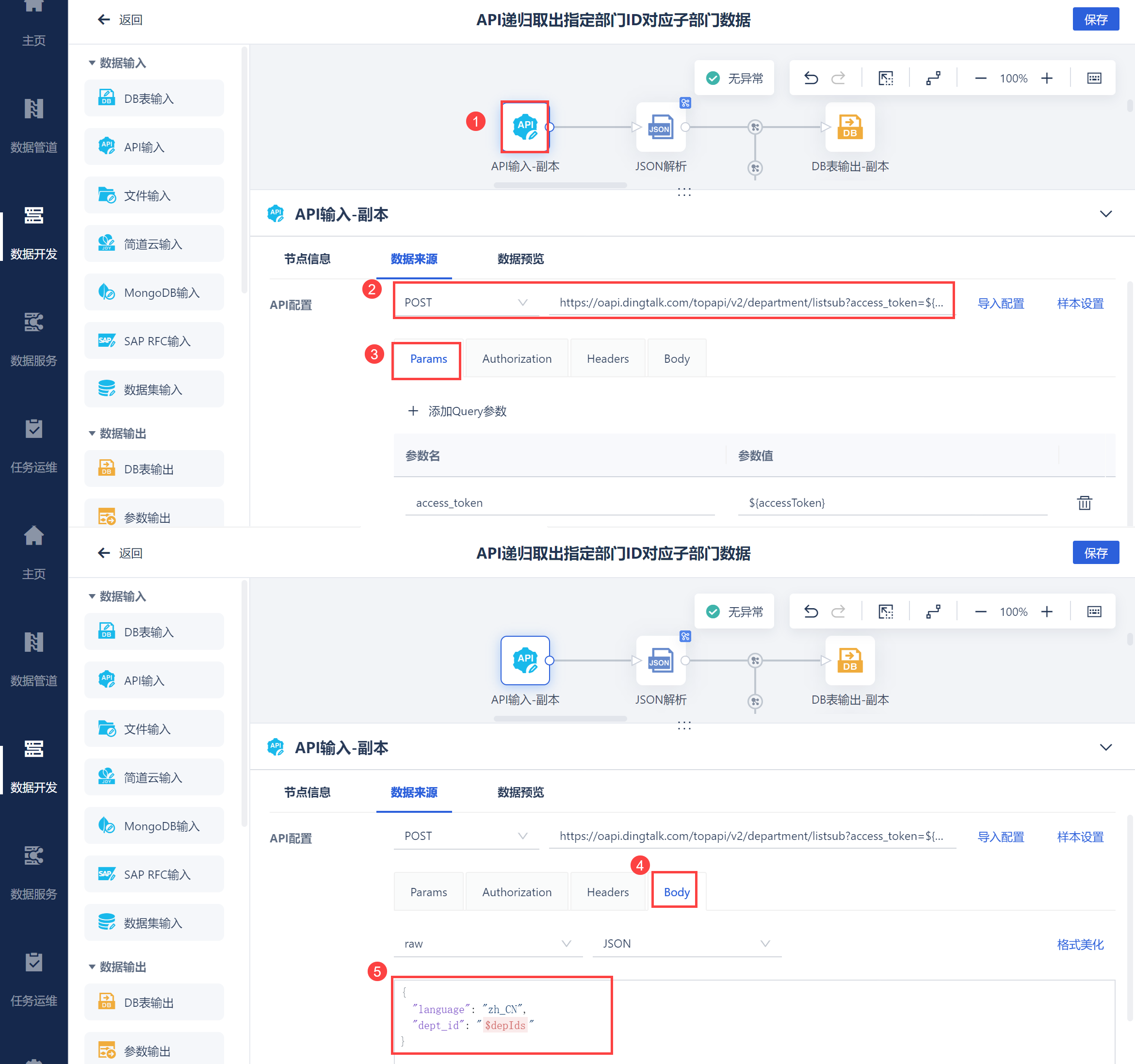Click the 导入配置 link
1135x1064 pixels.
pos(1000,303)
